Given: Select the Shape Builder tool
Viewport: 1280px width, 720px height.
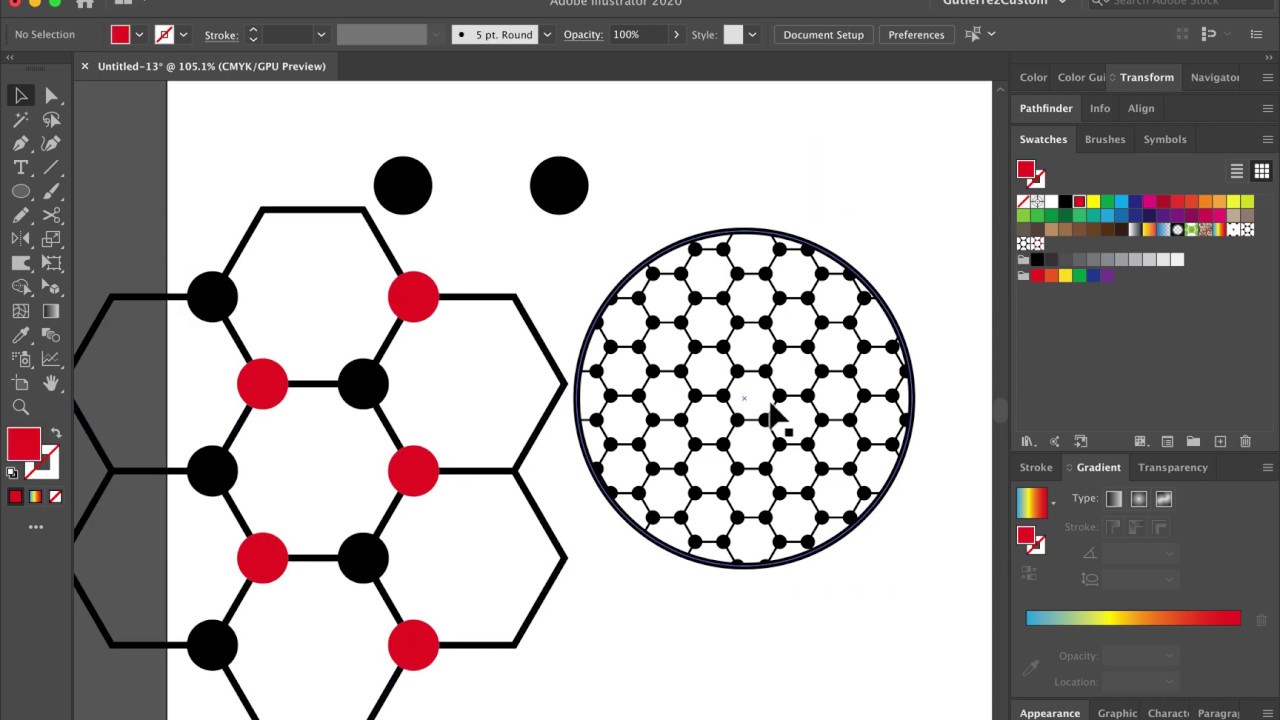Looking at the screenshot, I should click(21, 287).
